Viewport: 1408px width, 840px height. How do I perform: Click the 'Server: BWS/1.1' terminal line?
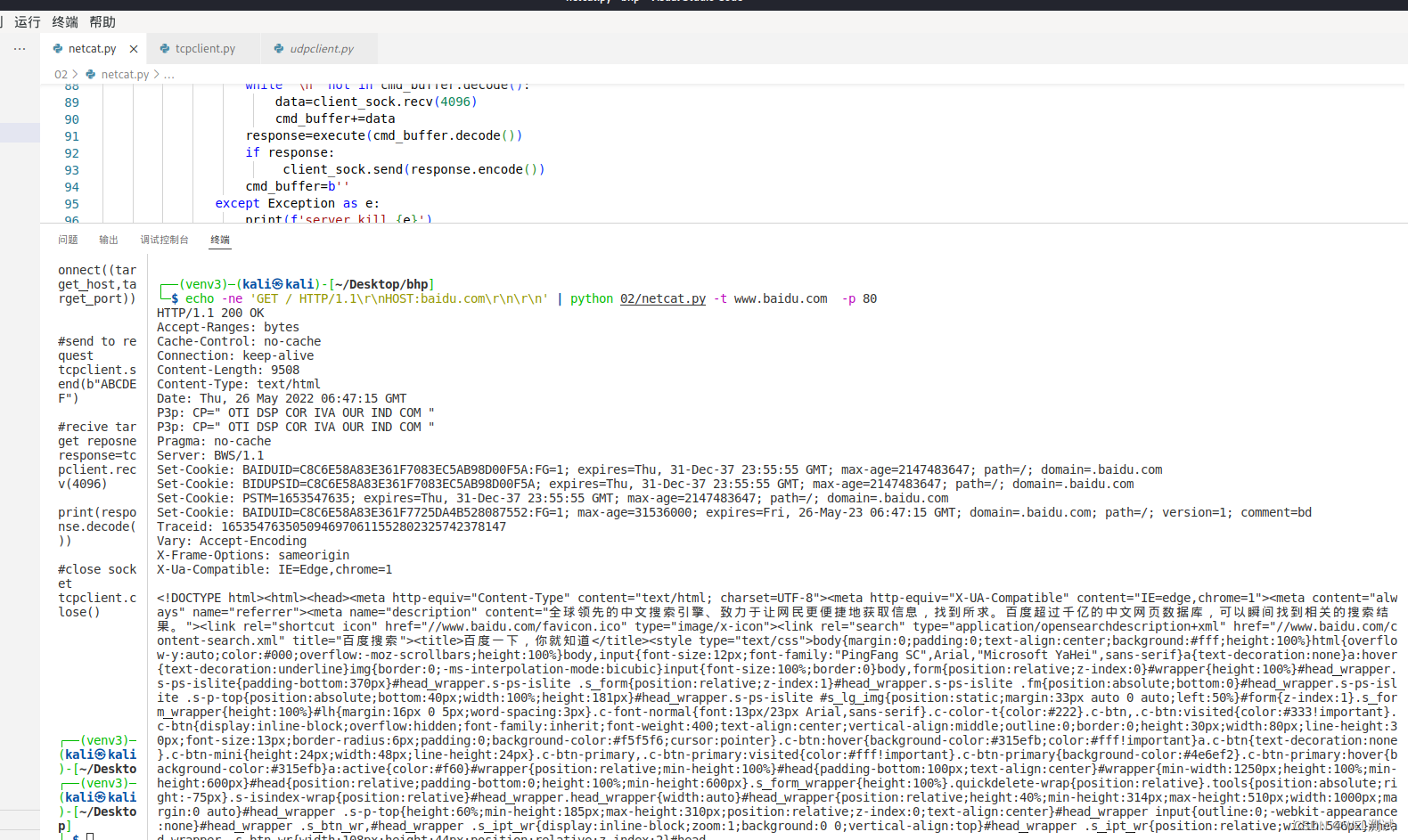(x=210, y=455)
